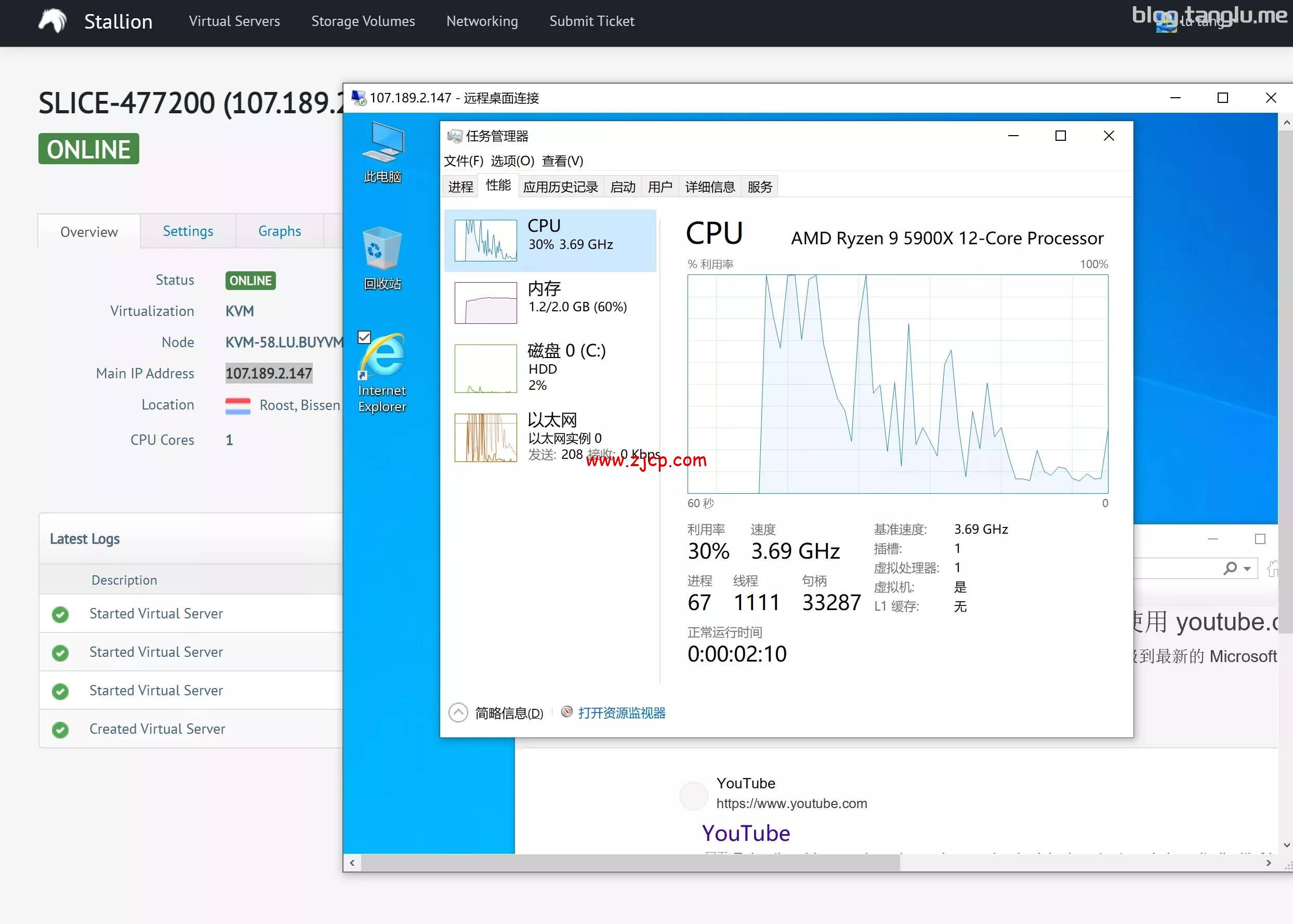Open Submit Ticket in top navigation
Screen dimensions: 1293x924
pyautogui.click(x=591, y=21)
